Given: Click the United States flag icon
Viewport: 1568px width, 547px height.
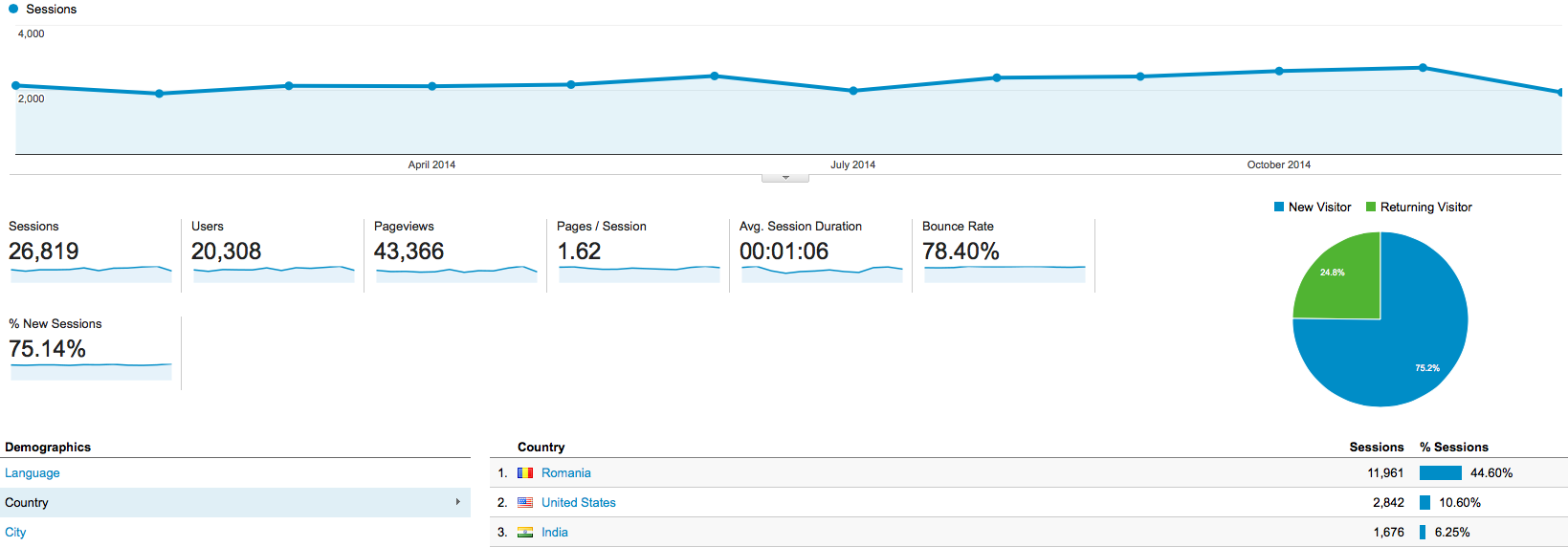Looking at the screenshot, I should [525, 503].
